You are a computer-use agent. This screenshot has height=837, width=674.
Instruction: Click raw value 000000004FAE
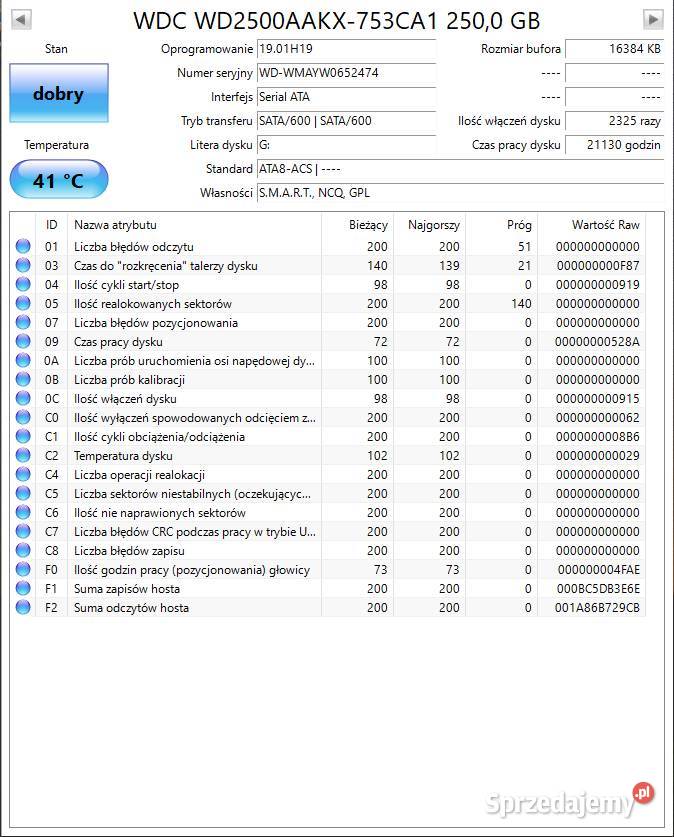point(598,570)
